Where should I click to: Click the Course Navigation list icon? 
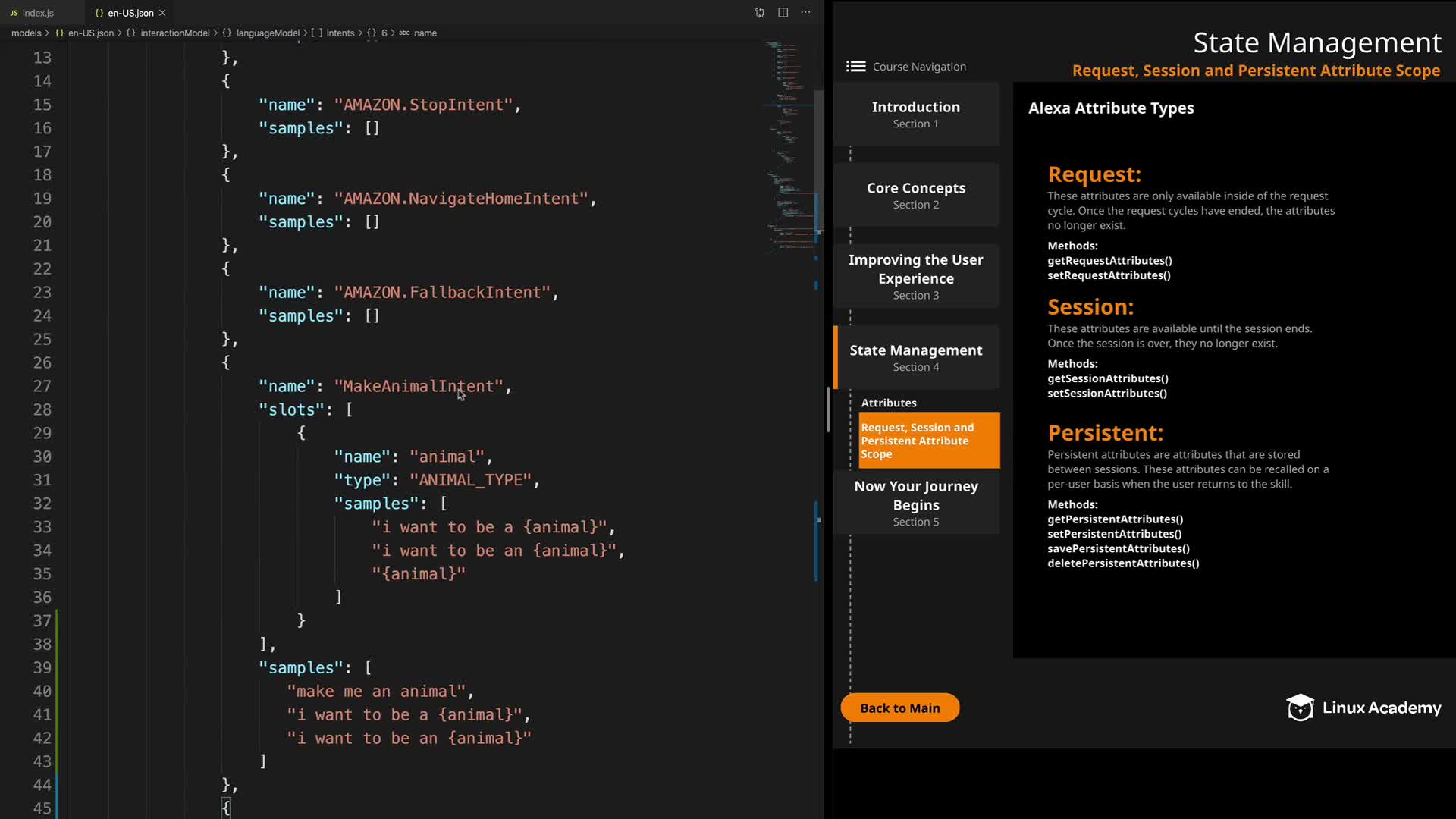(855, 67)
